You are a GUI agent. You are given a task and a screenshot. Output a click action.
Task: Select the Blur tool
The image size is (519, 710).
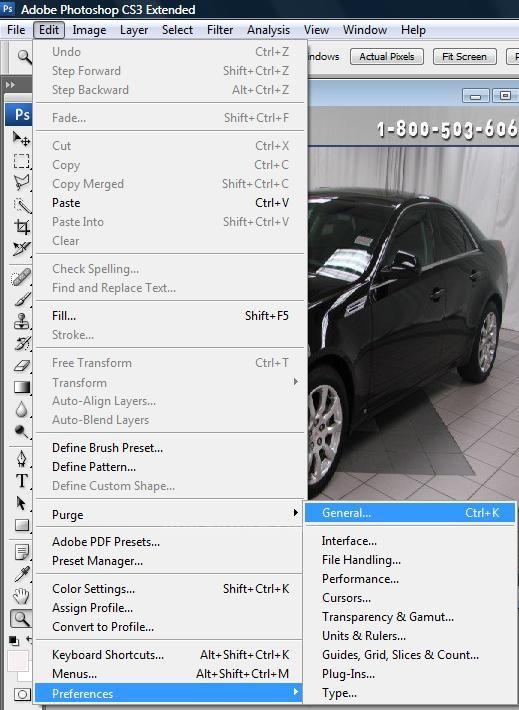21,409
